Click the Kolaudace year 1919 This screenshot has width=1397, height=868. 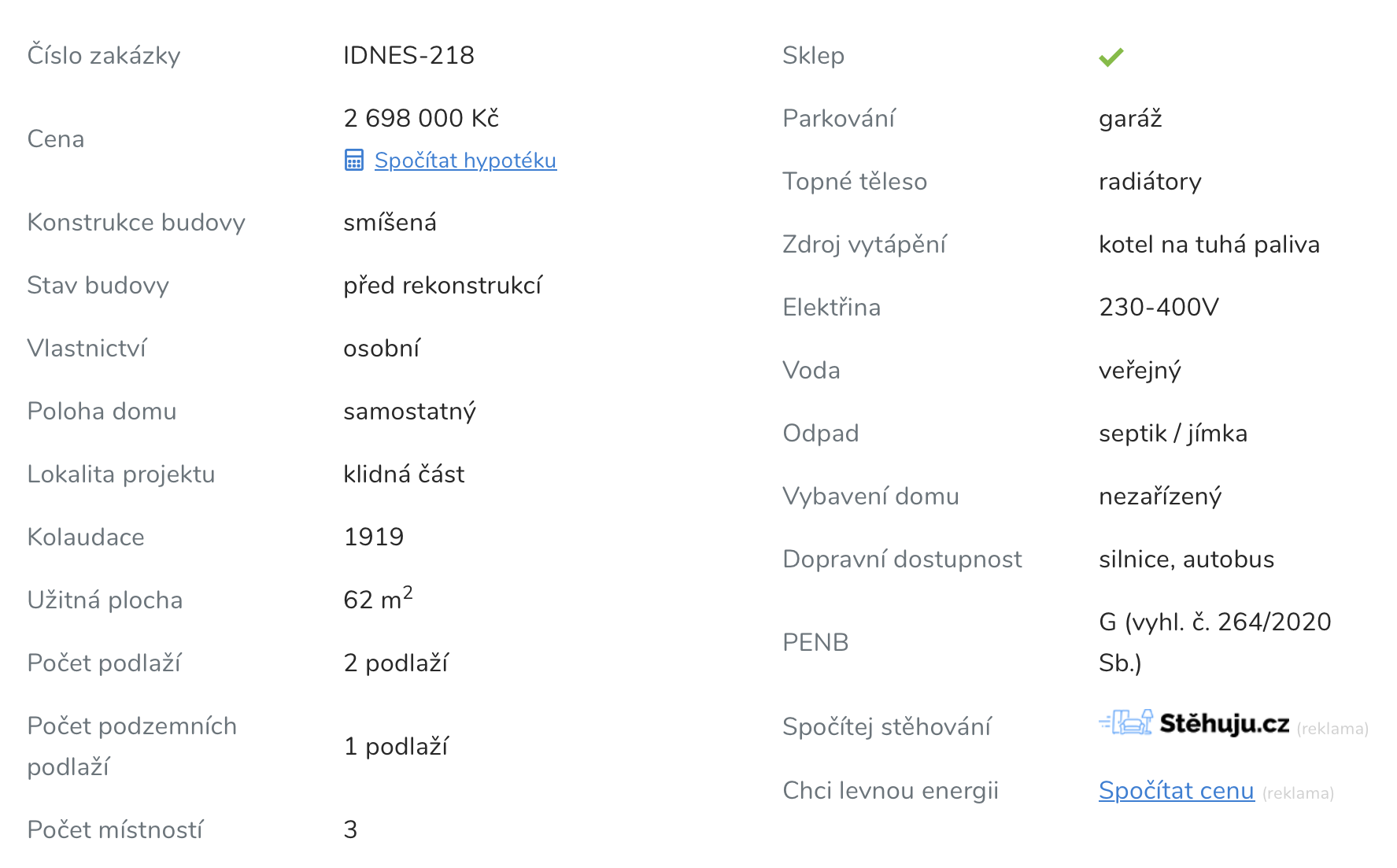pos(373,537)
